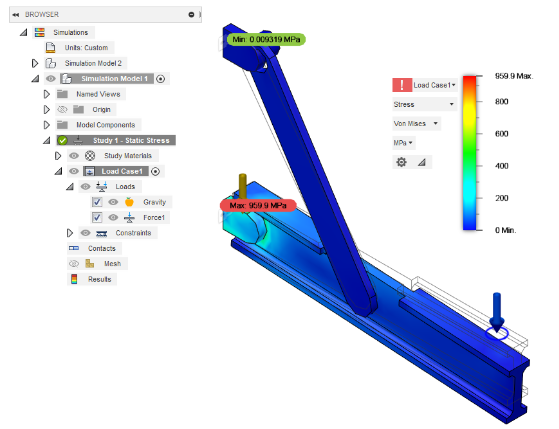This screenshot has height=429, width=559.
Task: Toggle visibility of Simulation Model 1
Action: 51,79
